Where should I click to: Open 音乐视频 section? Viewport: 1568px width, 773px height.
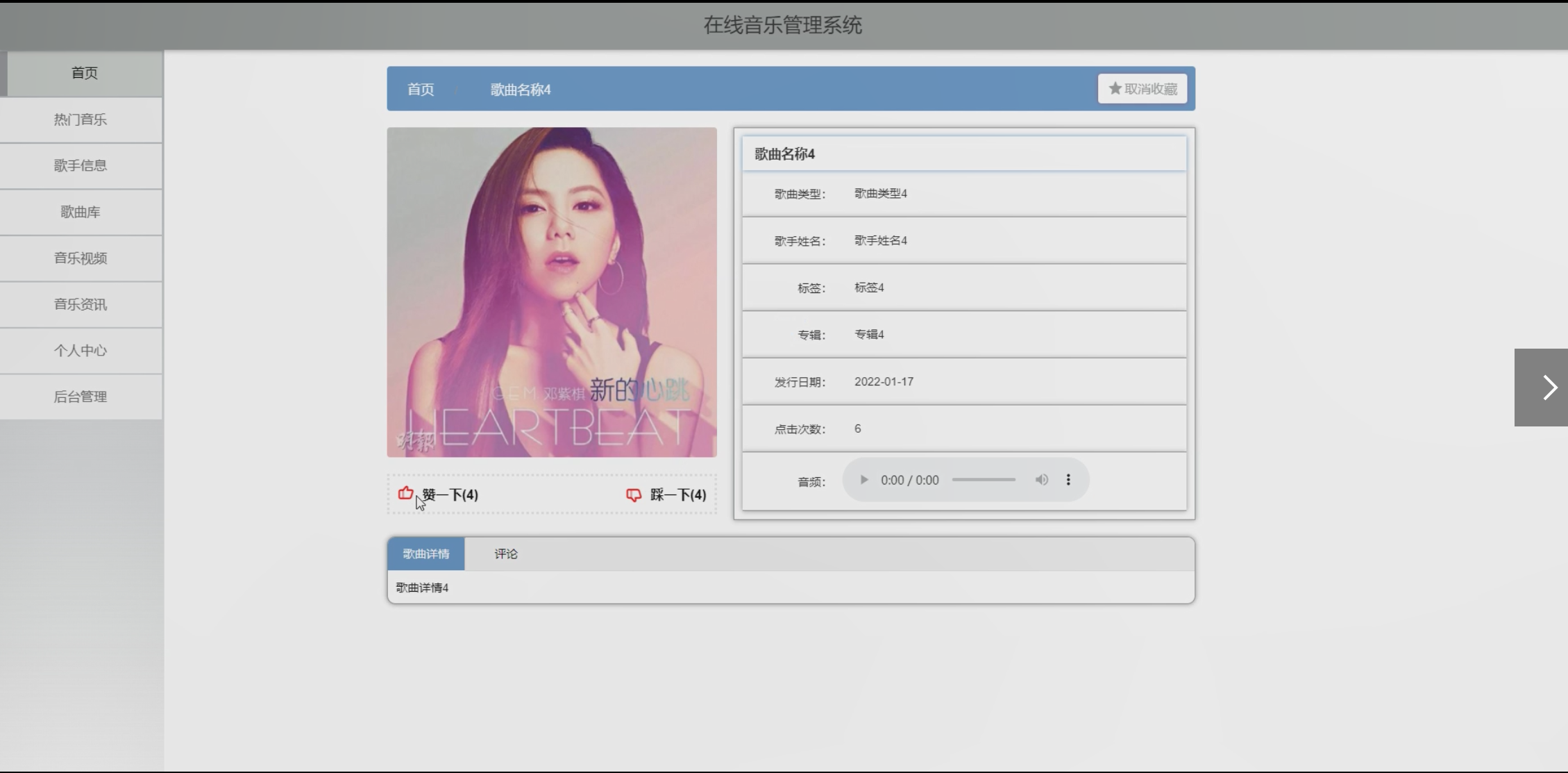(81, 258)
